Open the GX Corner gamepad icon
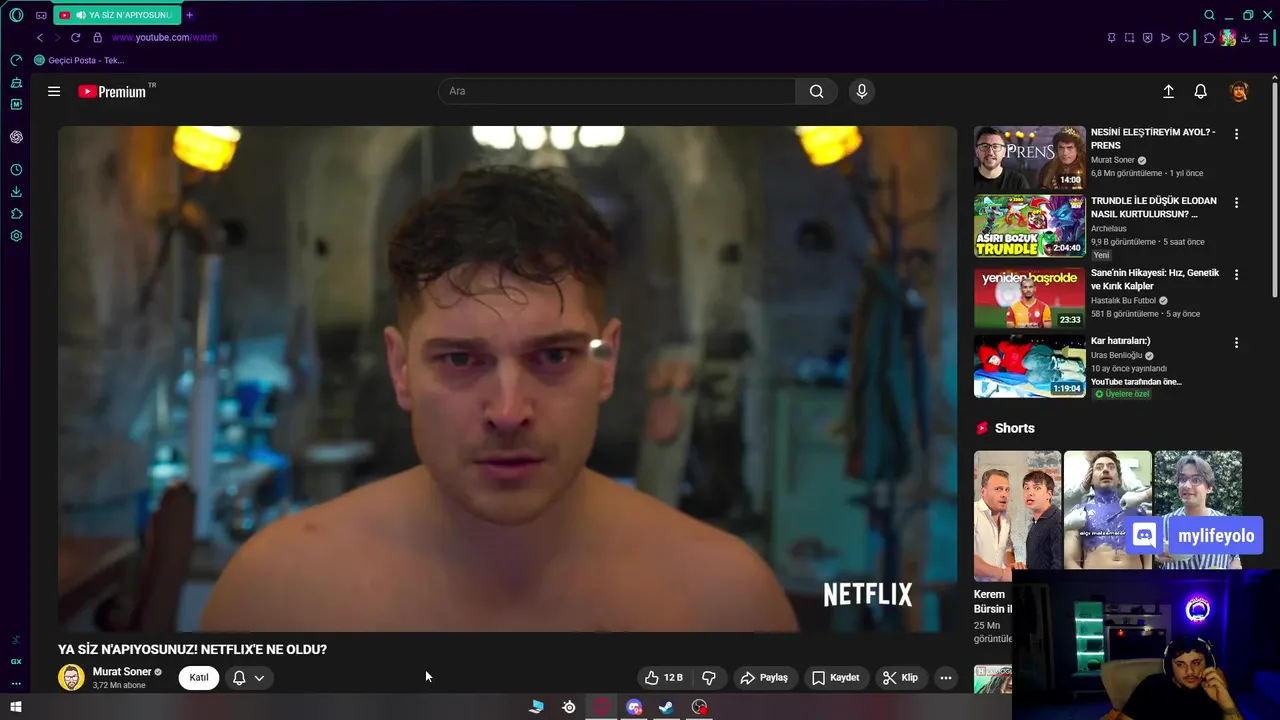 pos(41,15)
